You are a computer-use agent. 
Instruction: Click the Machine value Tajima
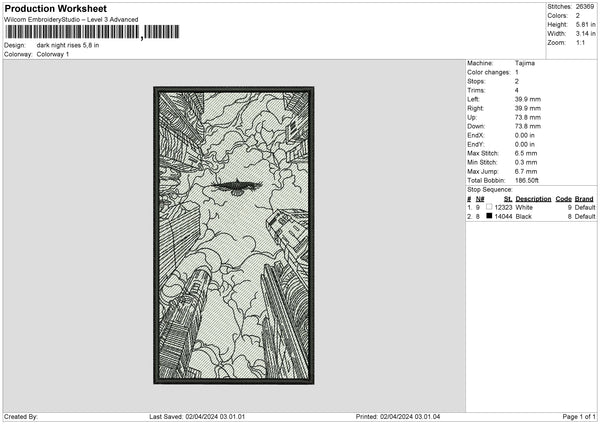pyautogui.click(x=525, y=63)
